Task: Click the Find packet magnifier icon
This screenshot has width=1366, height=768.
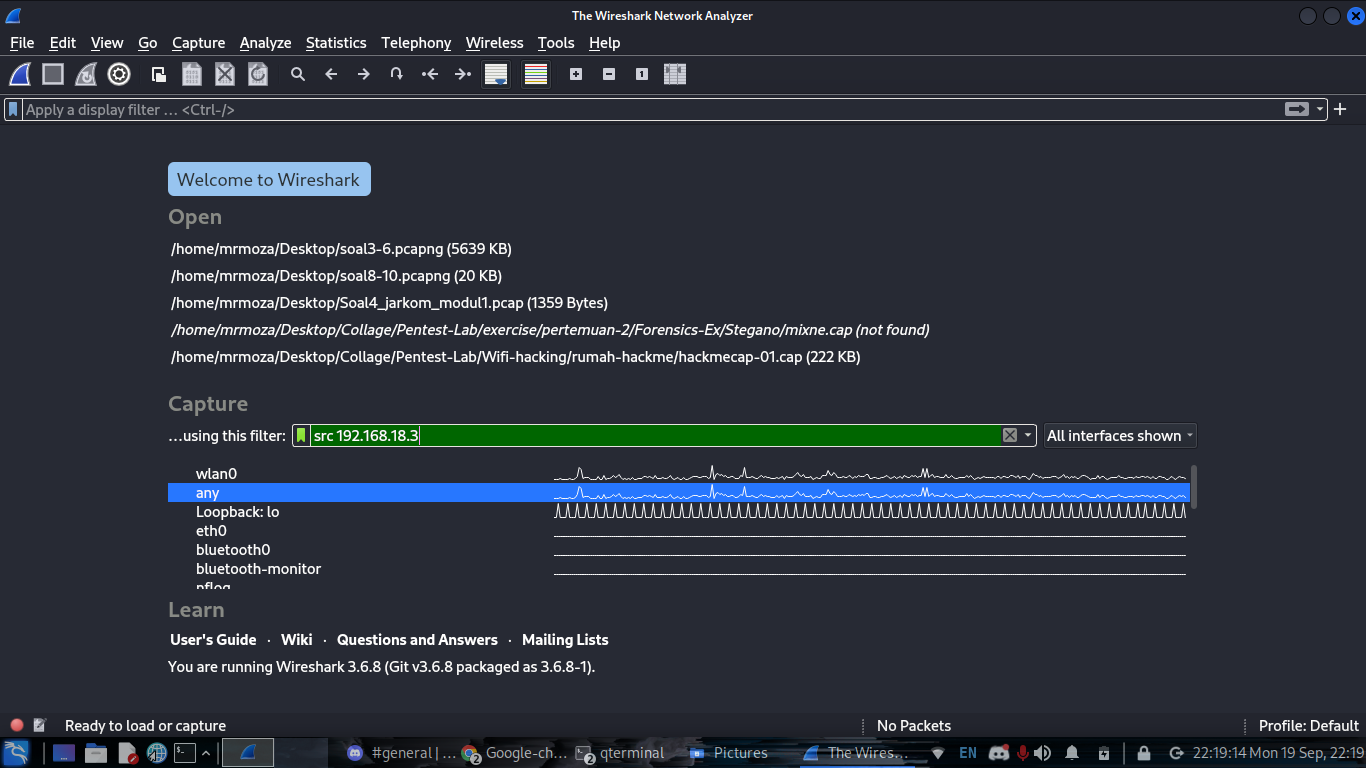Action: coord(298,74)
